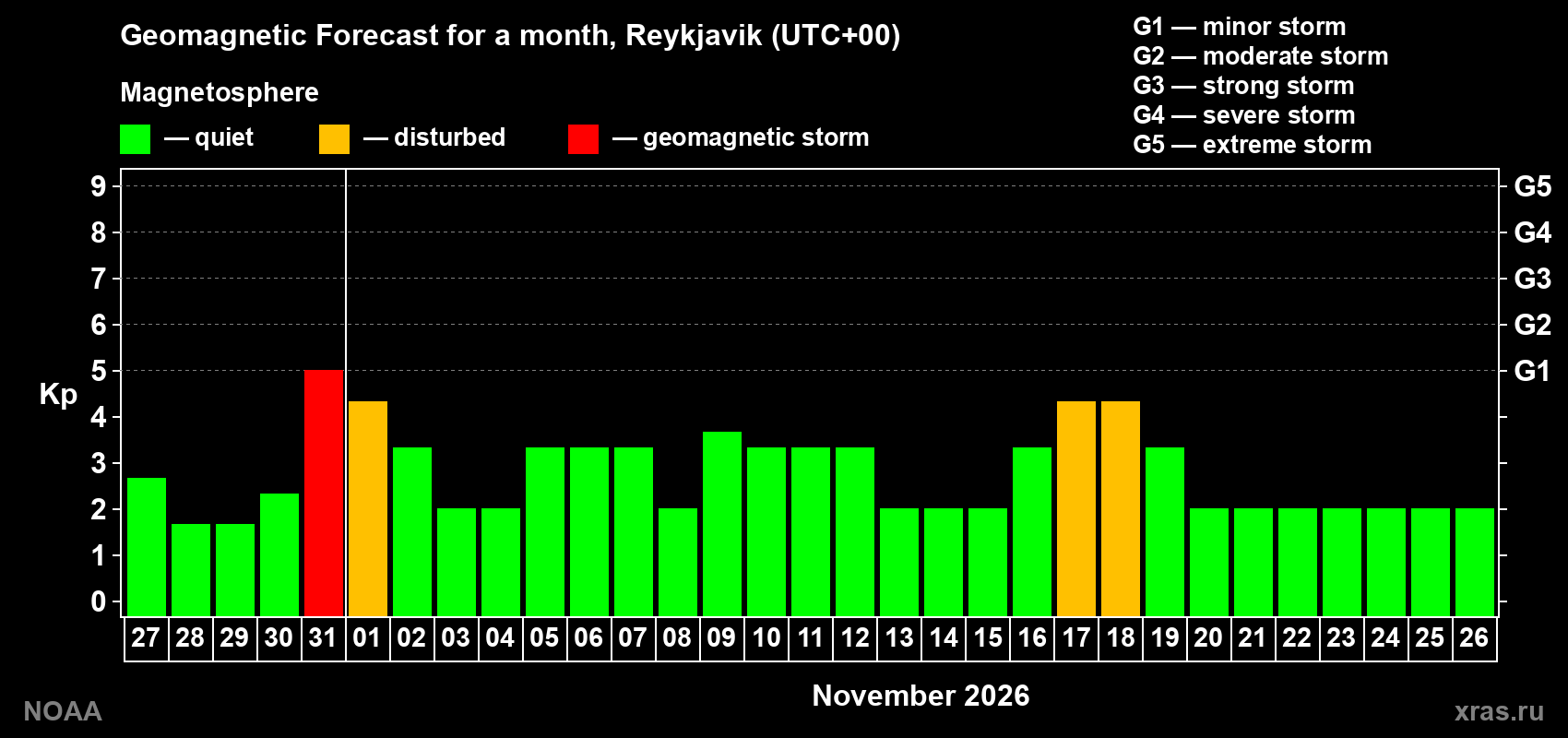Click the '— geomagnetic storm' legend label
Image resolution: width=1568 pixels, height=738 pixels.
tap(741, 137)
